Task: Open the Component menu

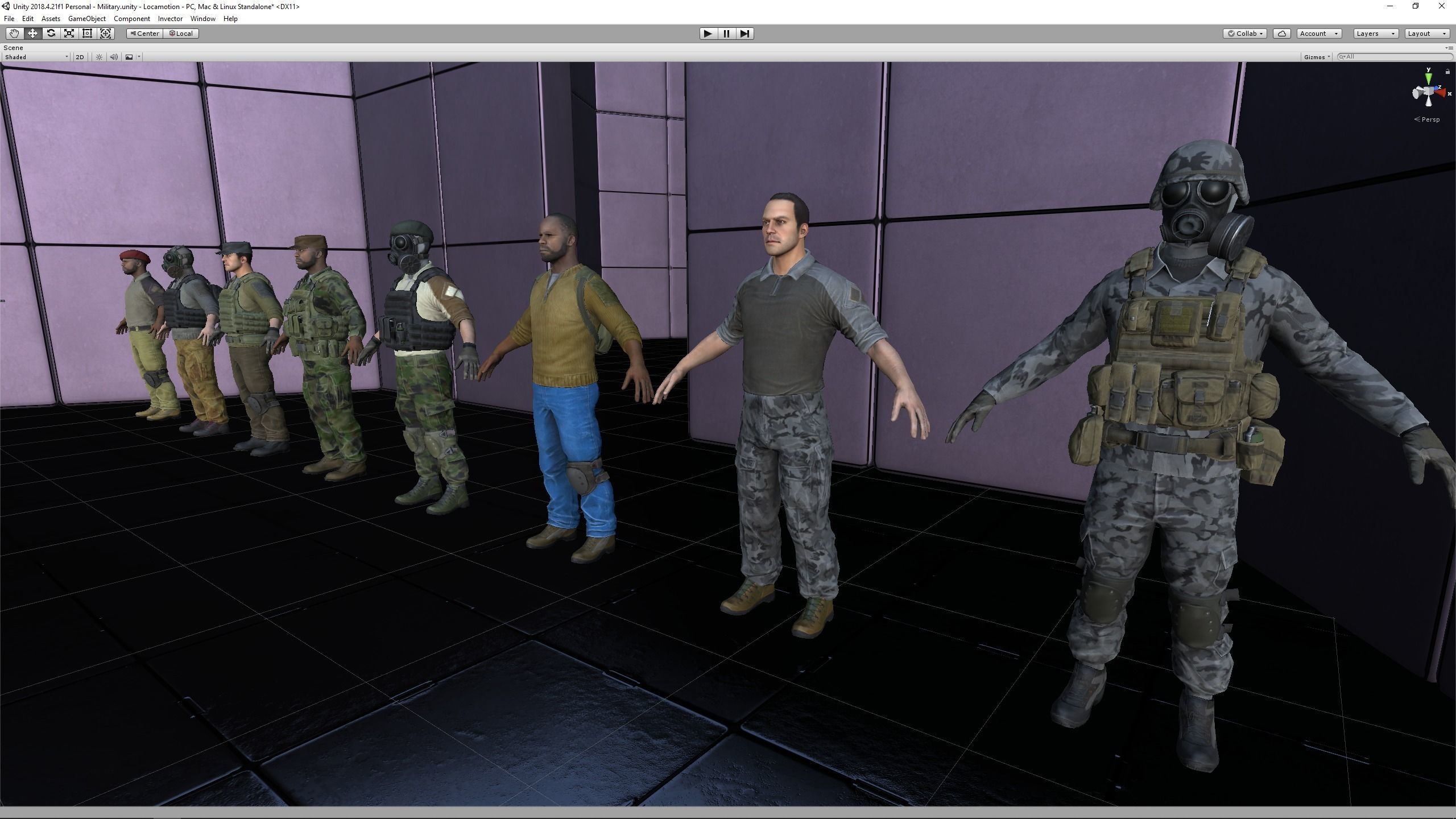Action: (131, 19)
